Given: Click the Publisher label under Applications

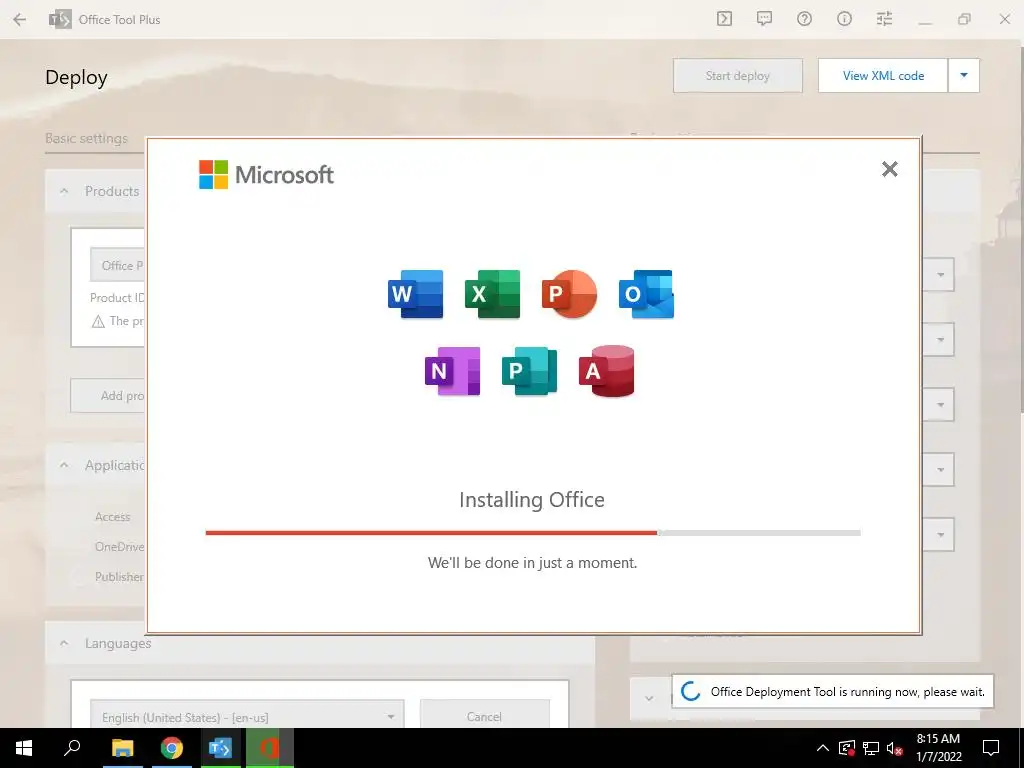Looking at the screenshot, I should [120, 577].
